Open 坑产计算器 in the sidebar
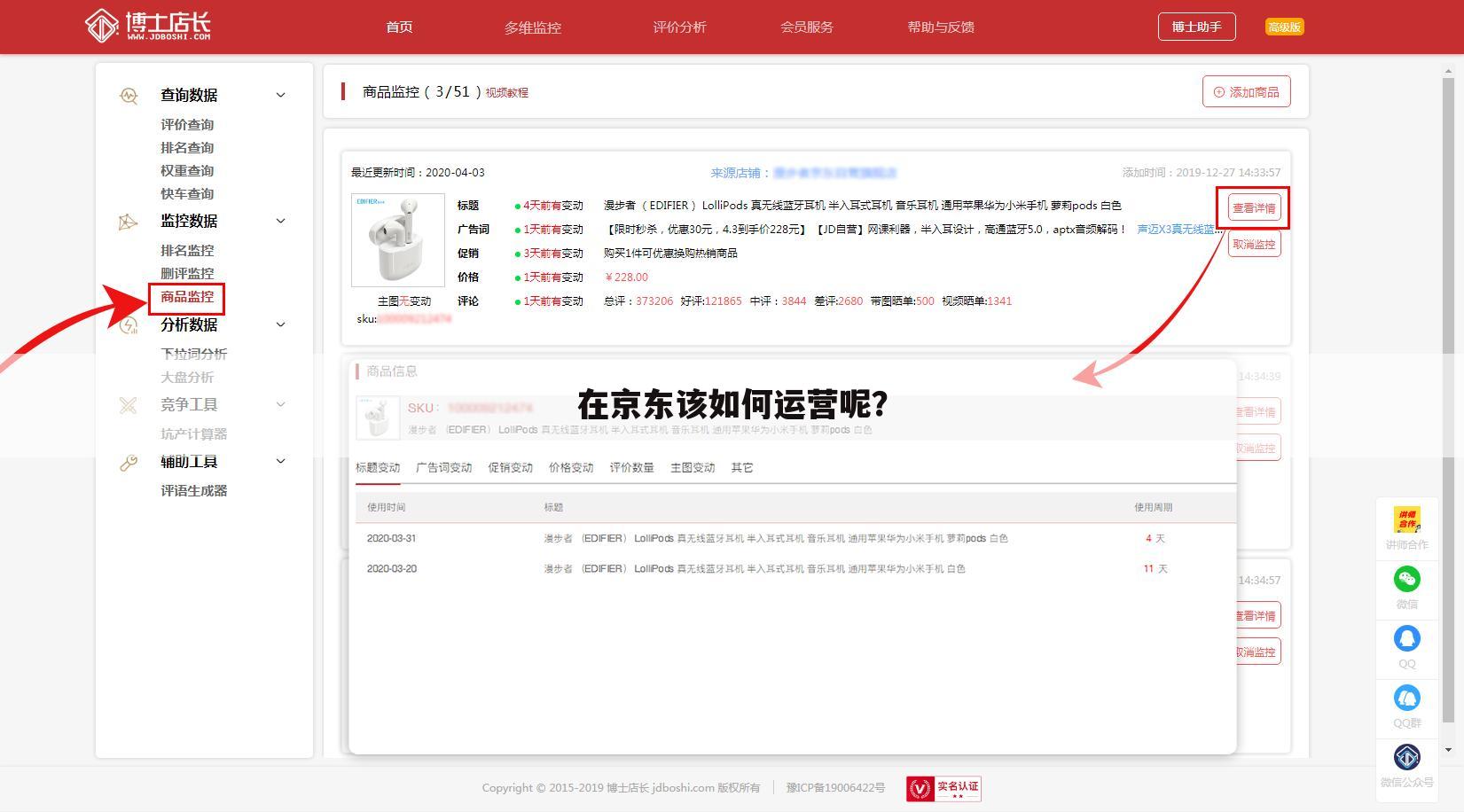1464x812 pixels. click(193, 434)
